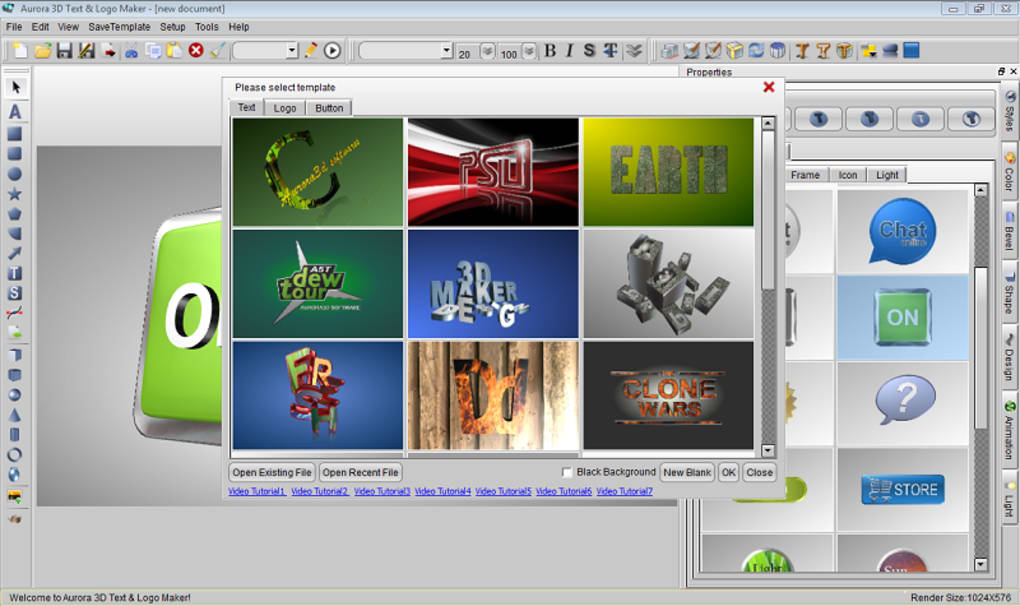The height and width of the screenshot is (606, 1020).
Task: Switch to the Logo template tab
Action: (x=284, y=107)
